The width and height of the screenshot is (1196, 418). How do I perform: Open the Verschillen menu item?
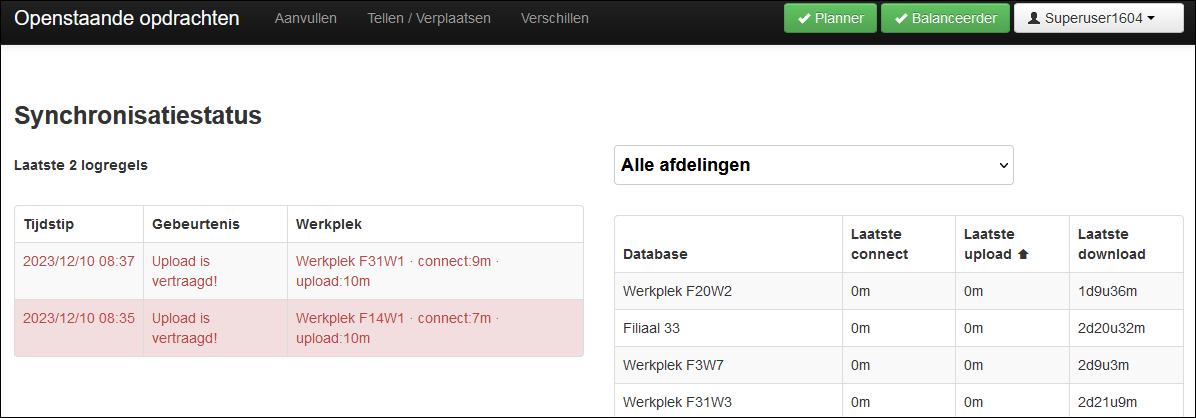555,18
